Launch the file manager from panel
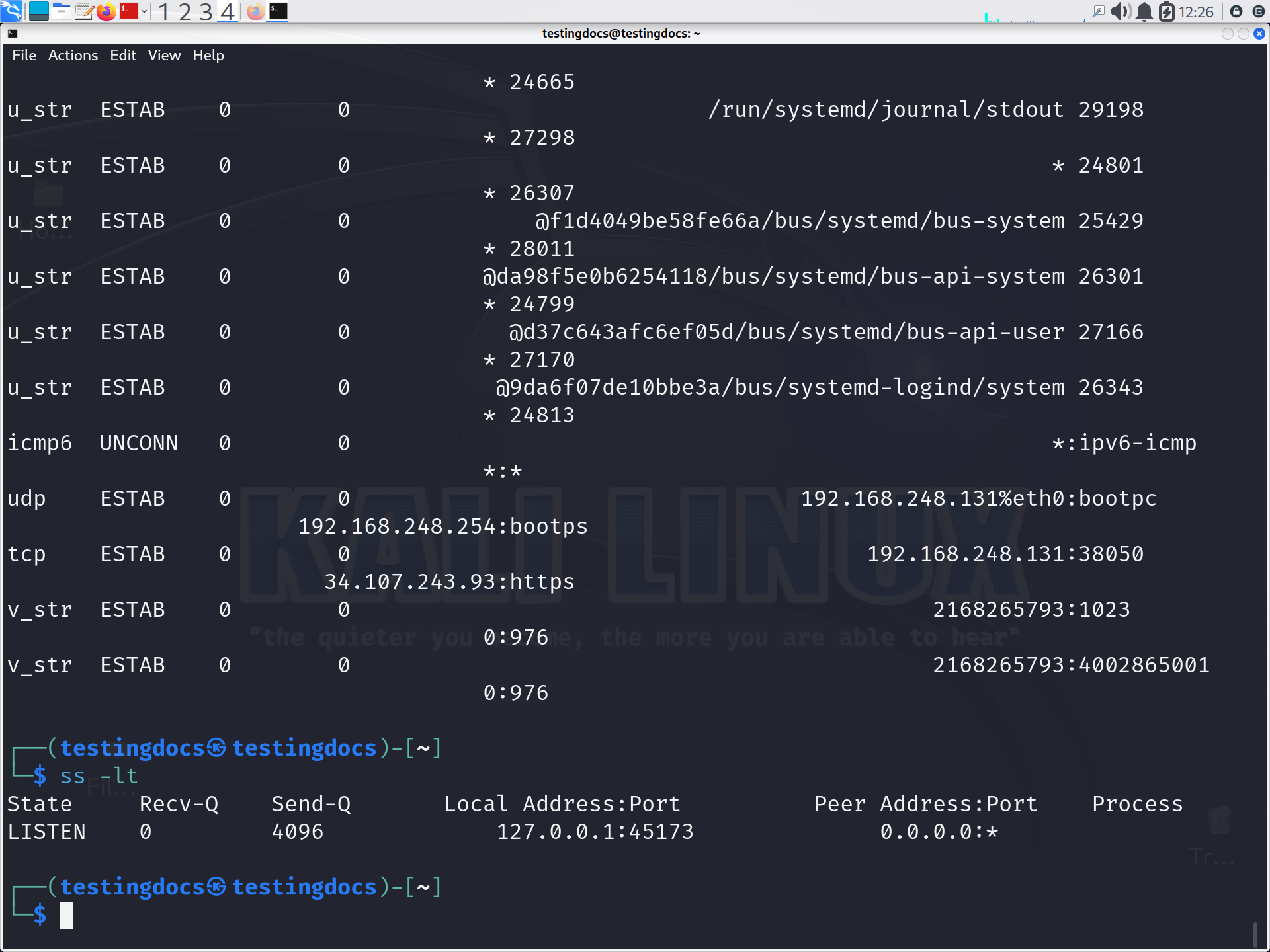Screen dimensions: 1270x952 point(62,11)
